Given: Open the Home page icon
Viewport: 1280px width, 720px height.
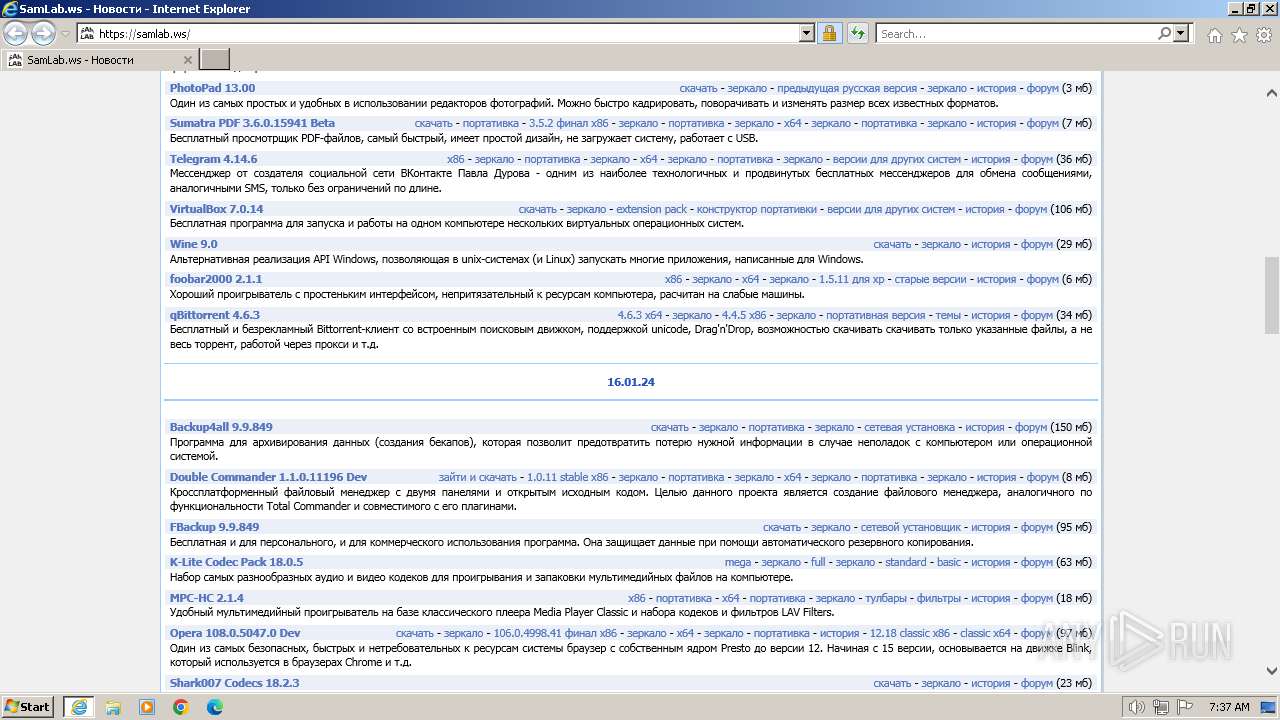Looking at the screenshot, I should coord(1214,35).
